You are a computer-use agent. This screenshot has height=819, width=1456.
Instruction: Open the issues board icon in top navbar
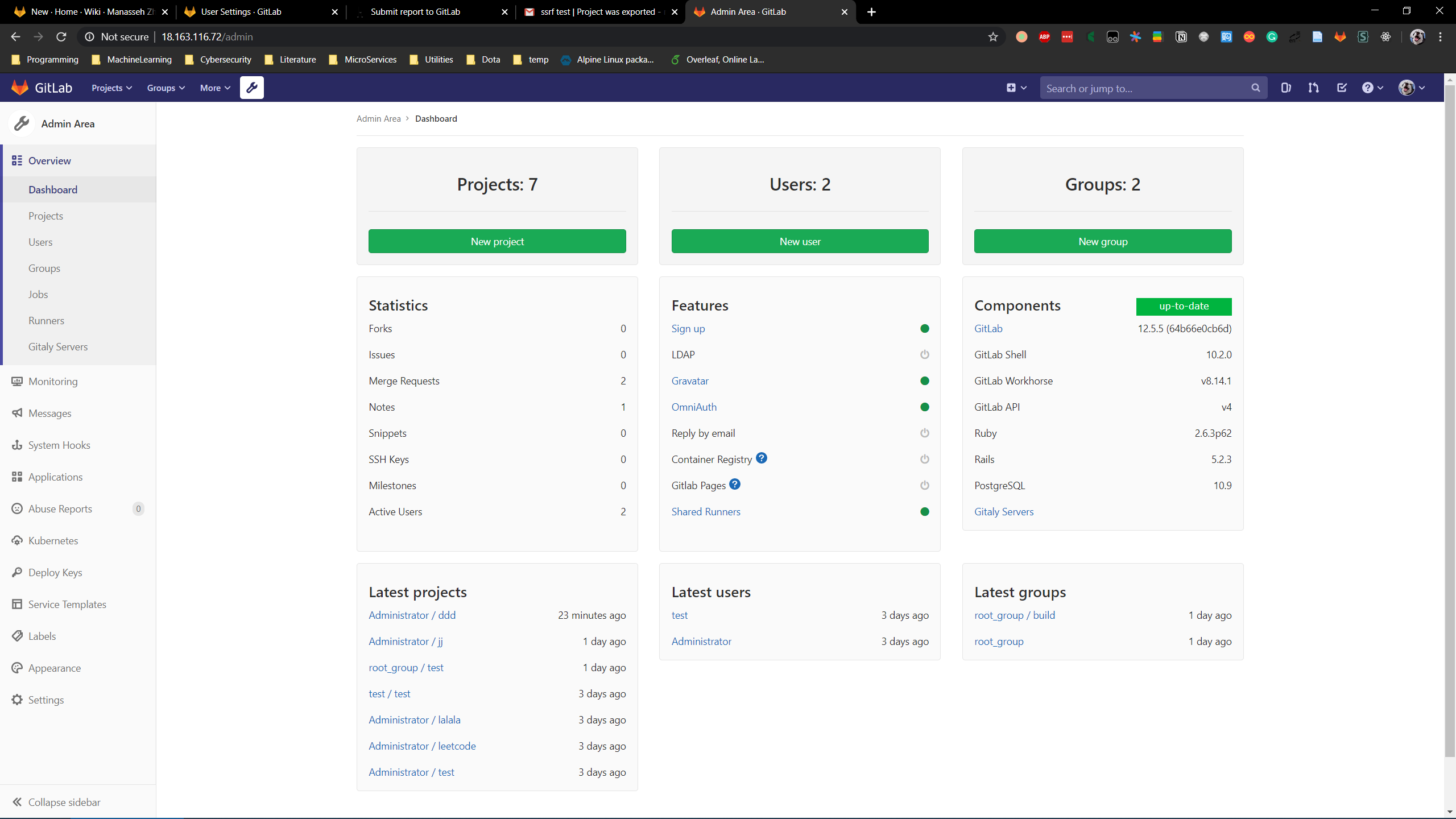coord(1286,88)
